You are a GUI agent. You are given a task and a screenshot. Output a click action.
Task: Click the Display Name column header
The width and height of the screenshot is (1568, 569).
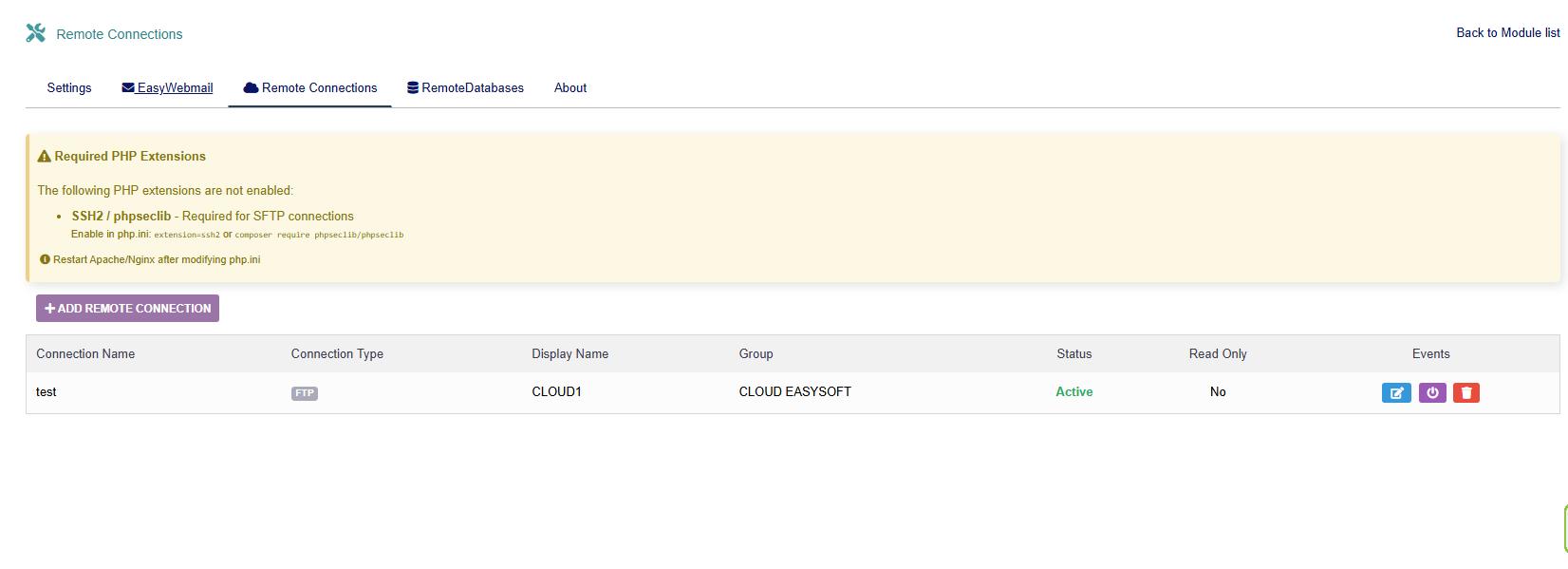(569, 353)
